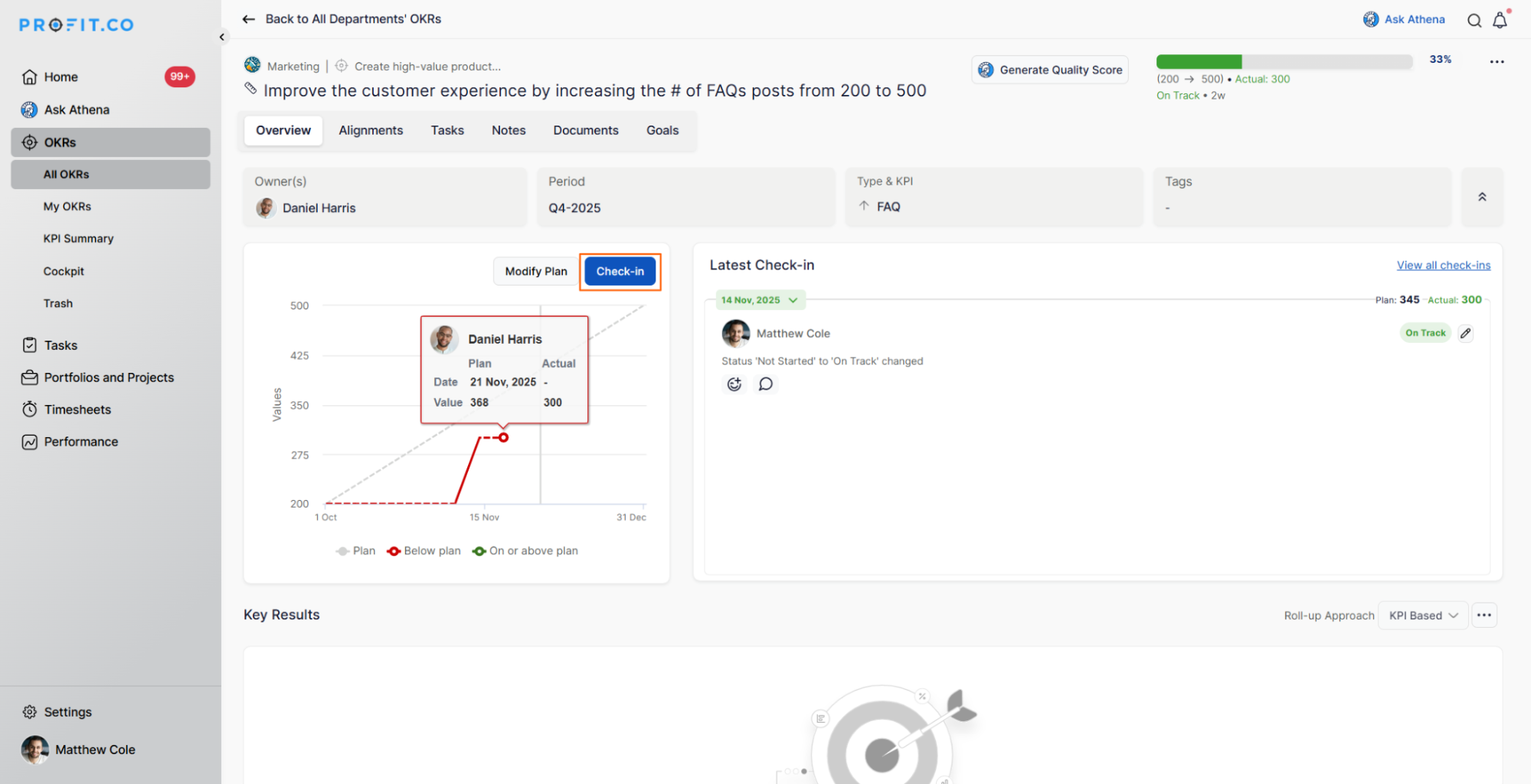1531x784 pixels.
Task: Switch to the Goals tab
Action: coord(662,130)
